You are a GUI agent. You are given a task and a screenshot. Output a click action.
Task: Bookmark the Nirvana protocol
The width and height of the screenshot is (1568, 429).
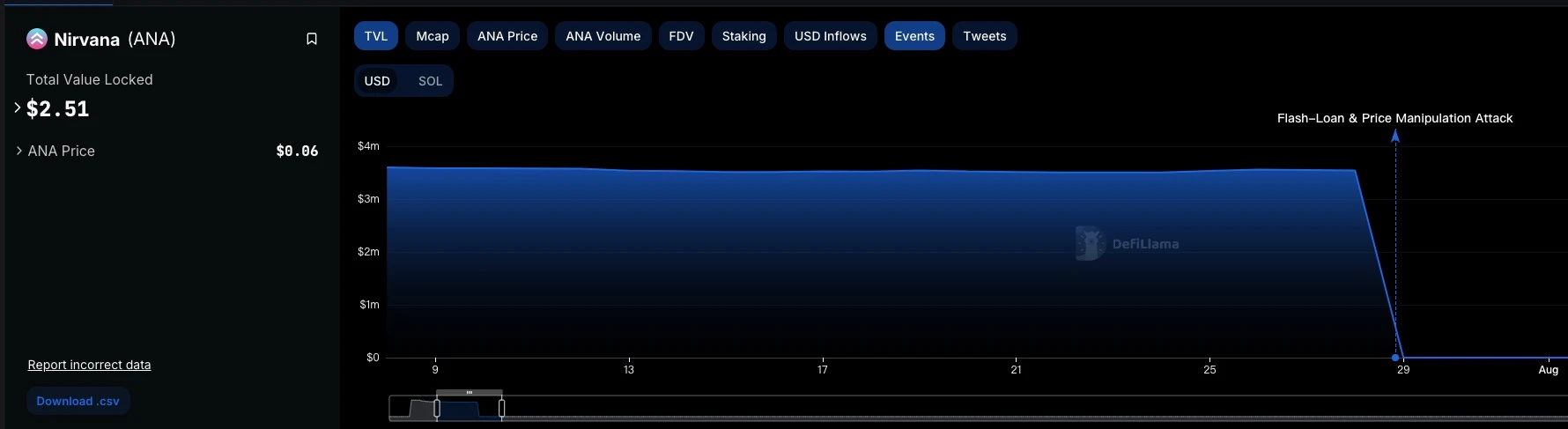point(311,39)
